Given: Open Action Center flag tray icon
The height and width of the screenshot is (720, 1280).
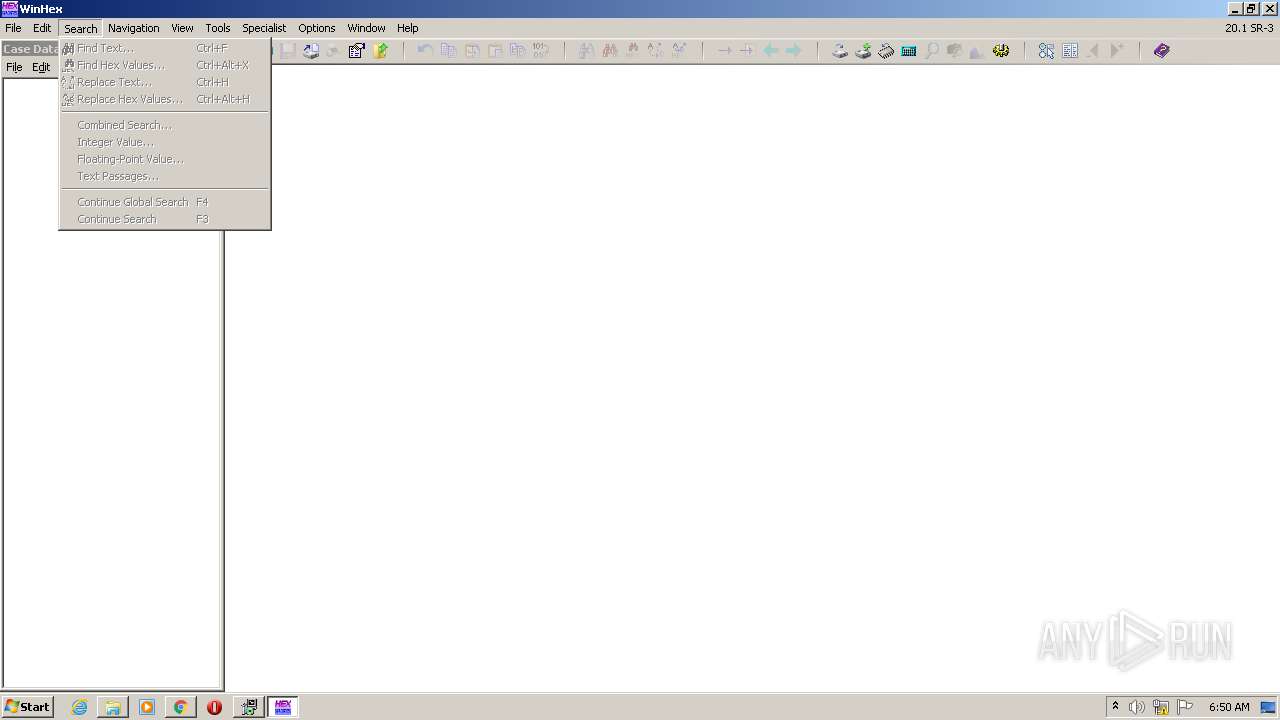Looking at the screenshot, I should point(1185,707).
